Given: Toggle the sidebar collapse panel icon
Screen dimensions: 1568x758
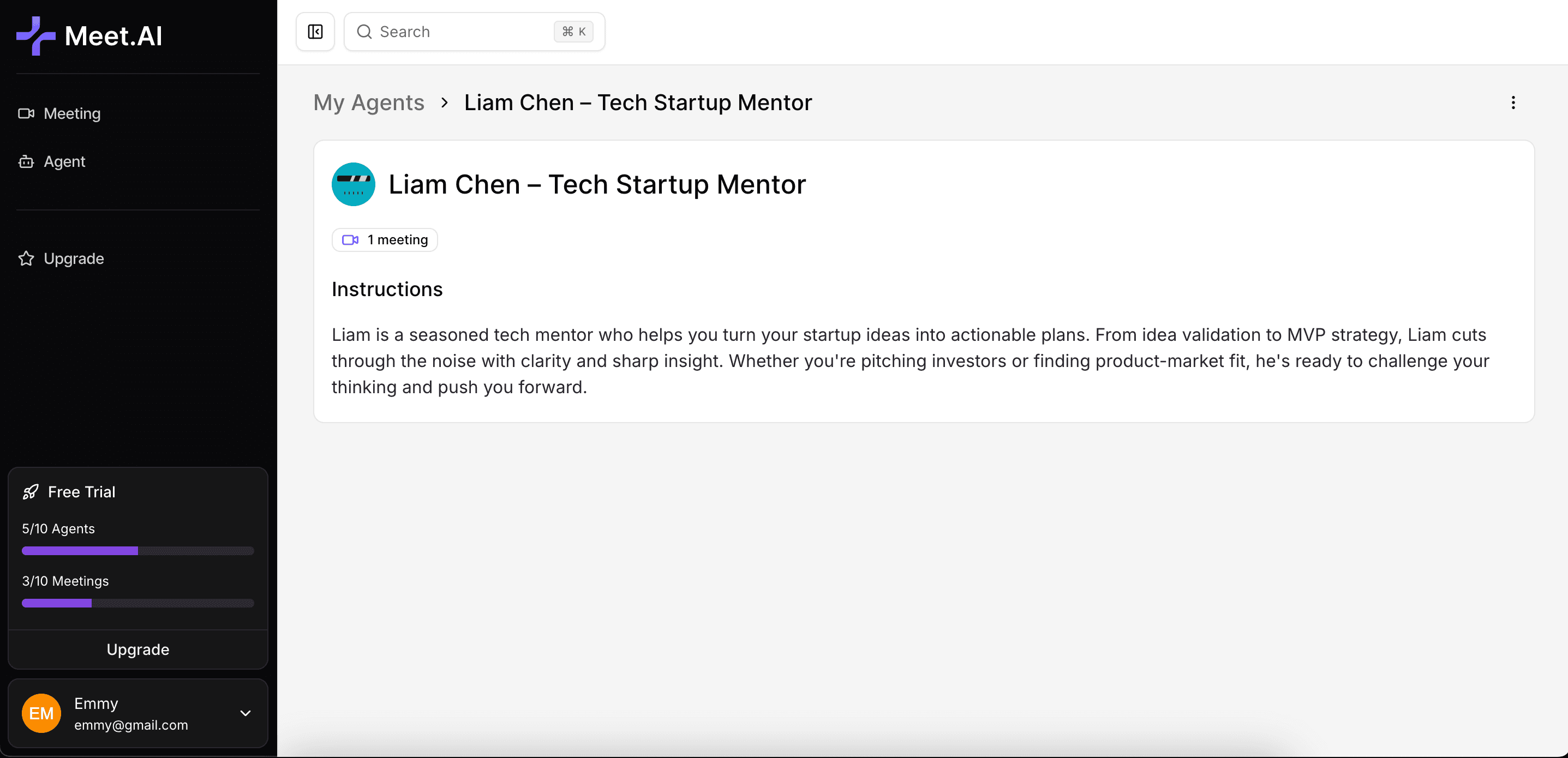Looking at the screenshot, I should coord(315,32).
